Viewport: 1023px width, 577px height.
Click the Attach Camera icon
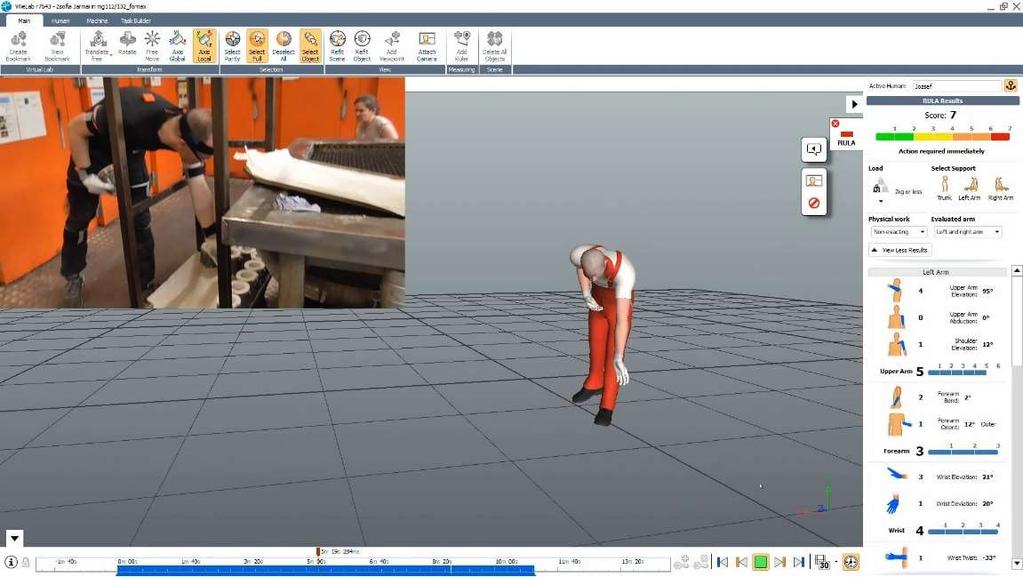coord(427,46)
